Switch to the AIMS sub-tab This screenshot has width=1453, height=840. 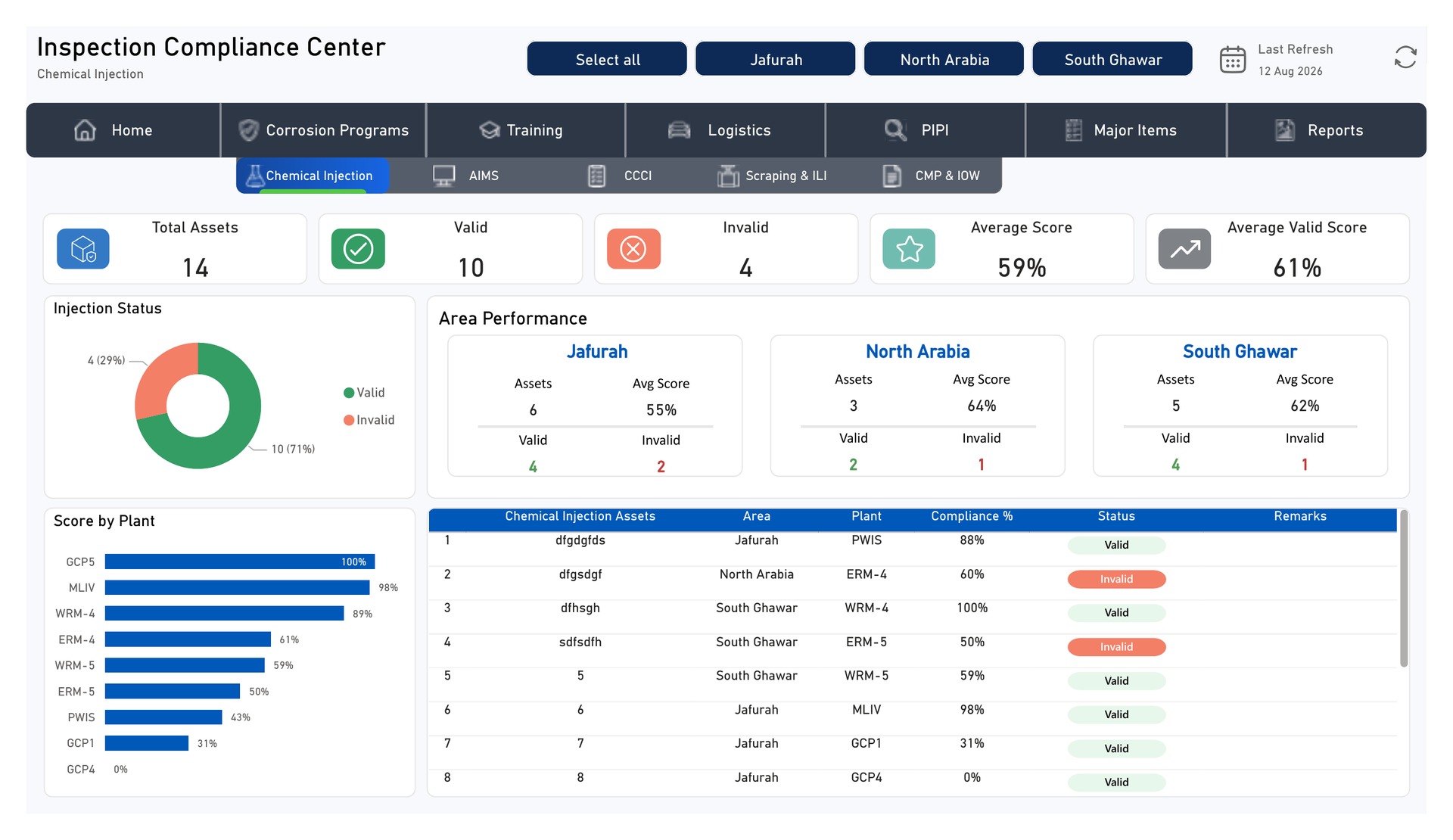tap(466, 176)
